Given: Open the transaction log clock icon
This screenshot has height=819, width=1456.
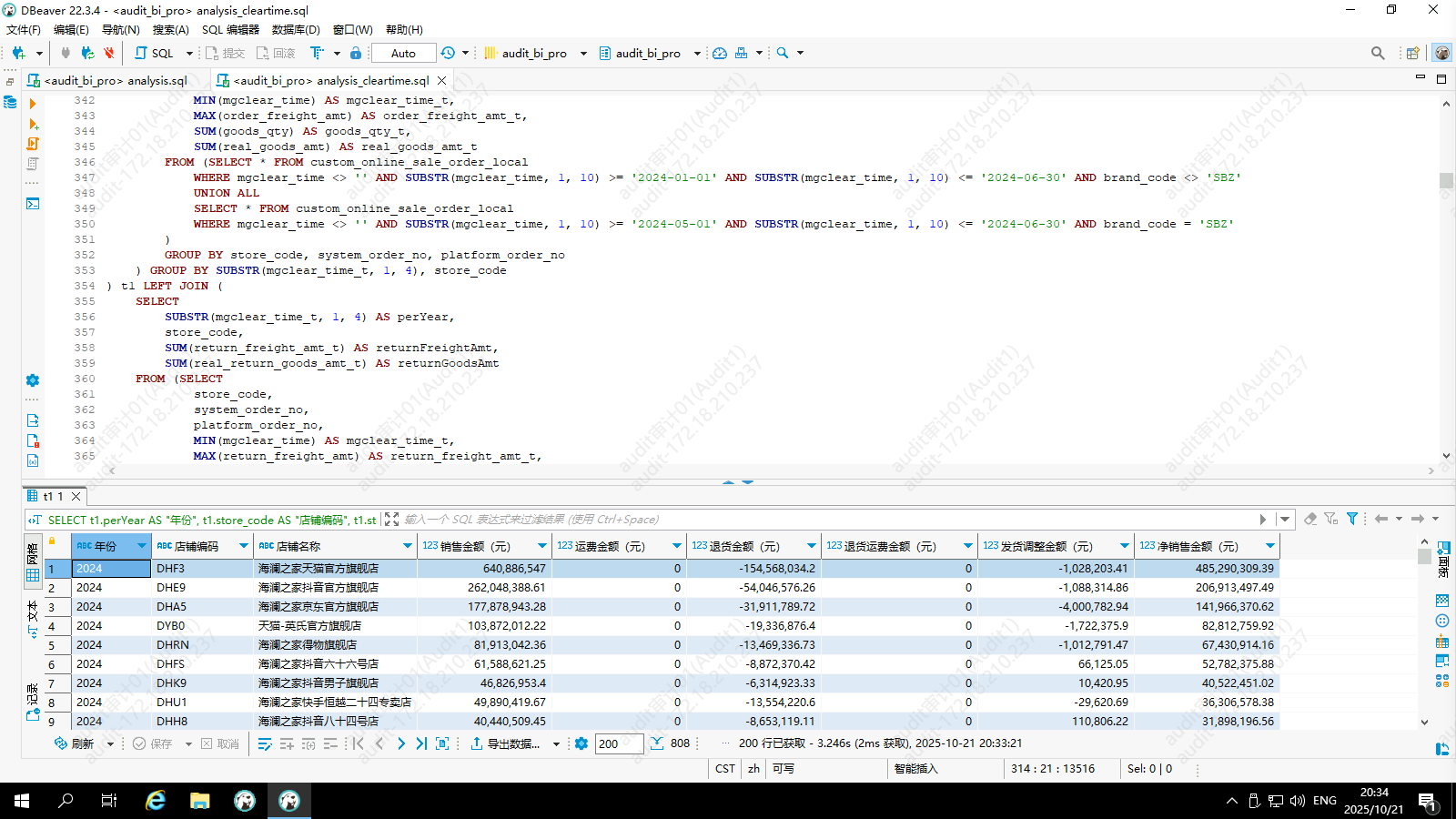Looking at the screenshot, I should (448, 53).
